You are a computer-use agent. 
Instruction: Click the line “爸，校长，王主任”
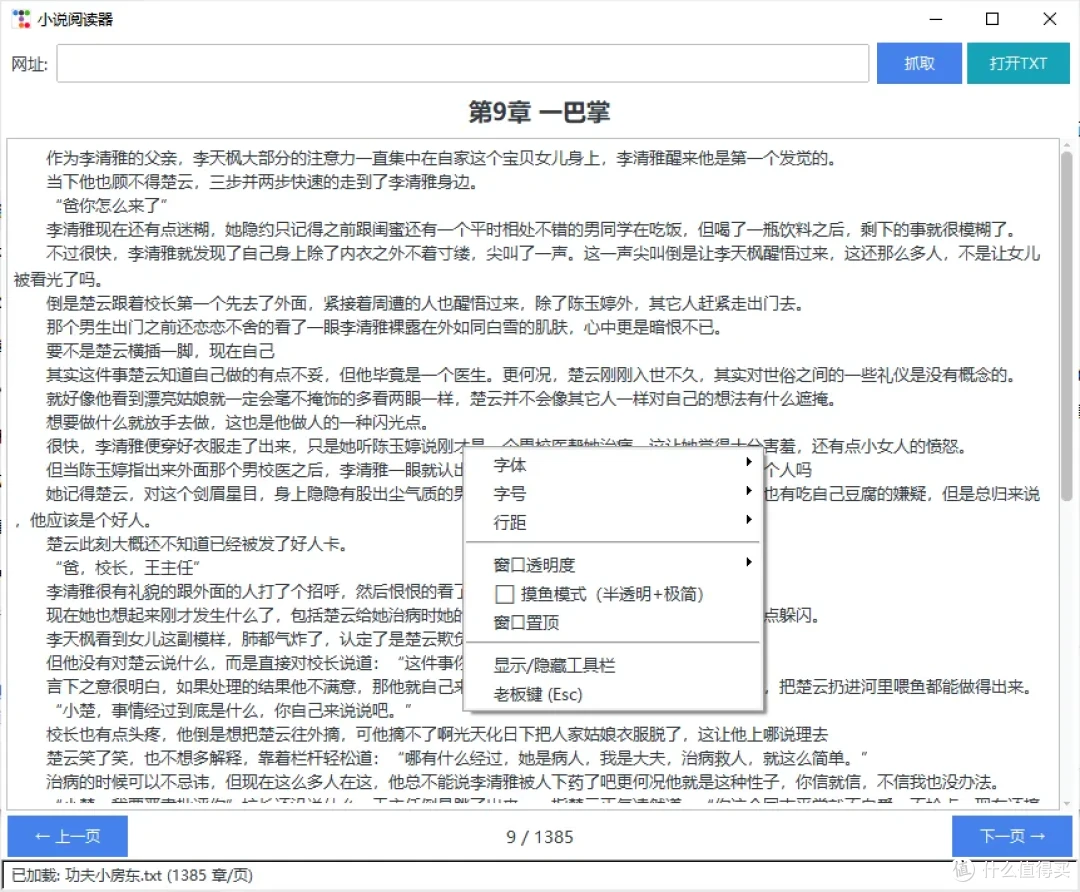point(127,568)
